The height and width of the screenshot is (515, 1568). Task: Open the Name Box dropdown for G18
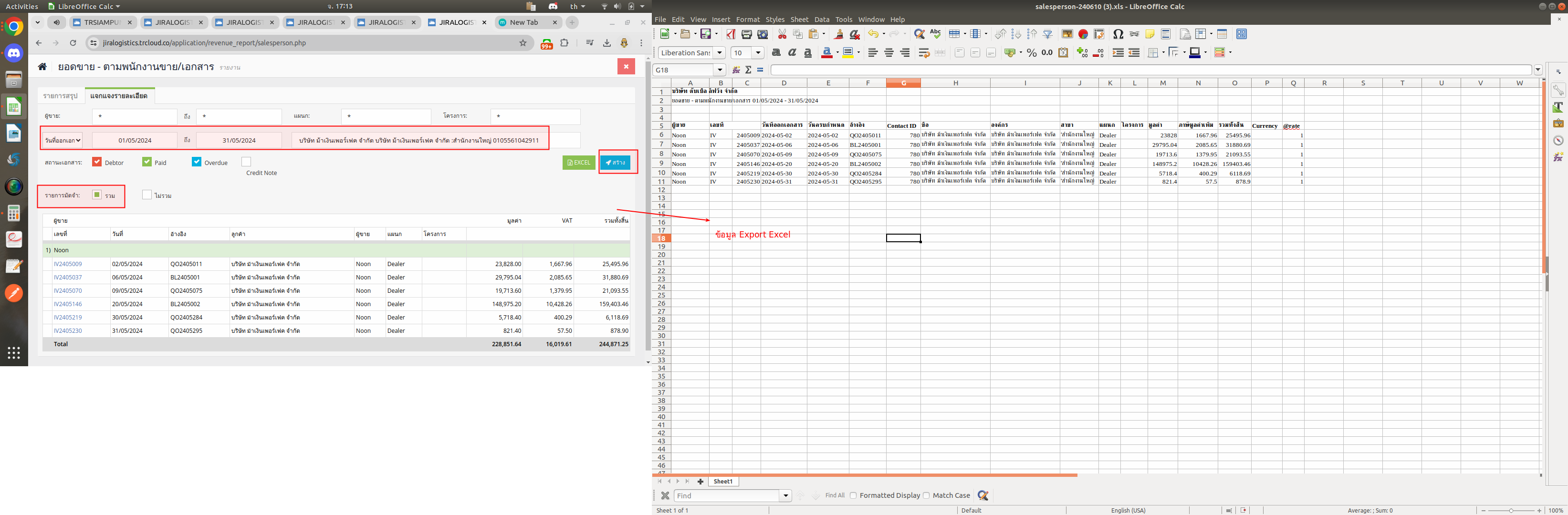pyautogui.click(x=720, y=70)
